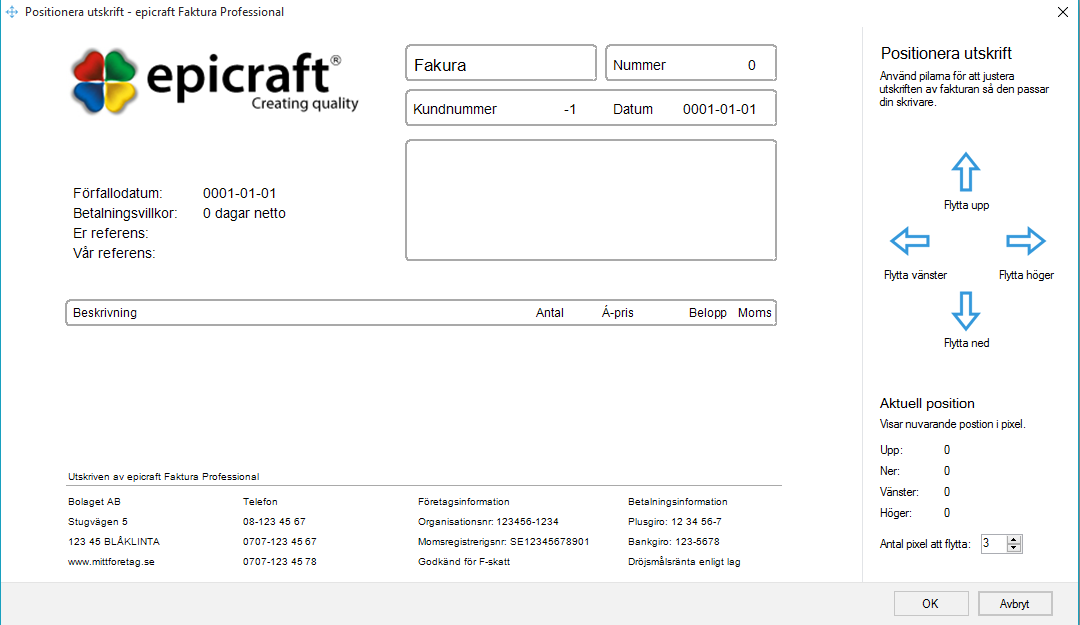The height and width of the screenshot is (625, 1080).
Task: Click the Stugvägen 5 address line
Action: coord(98,522)
